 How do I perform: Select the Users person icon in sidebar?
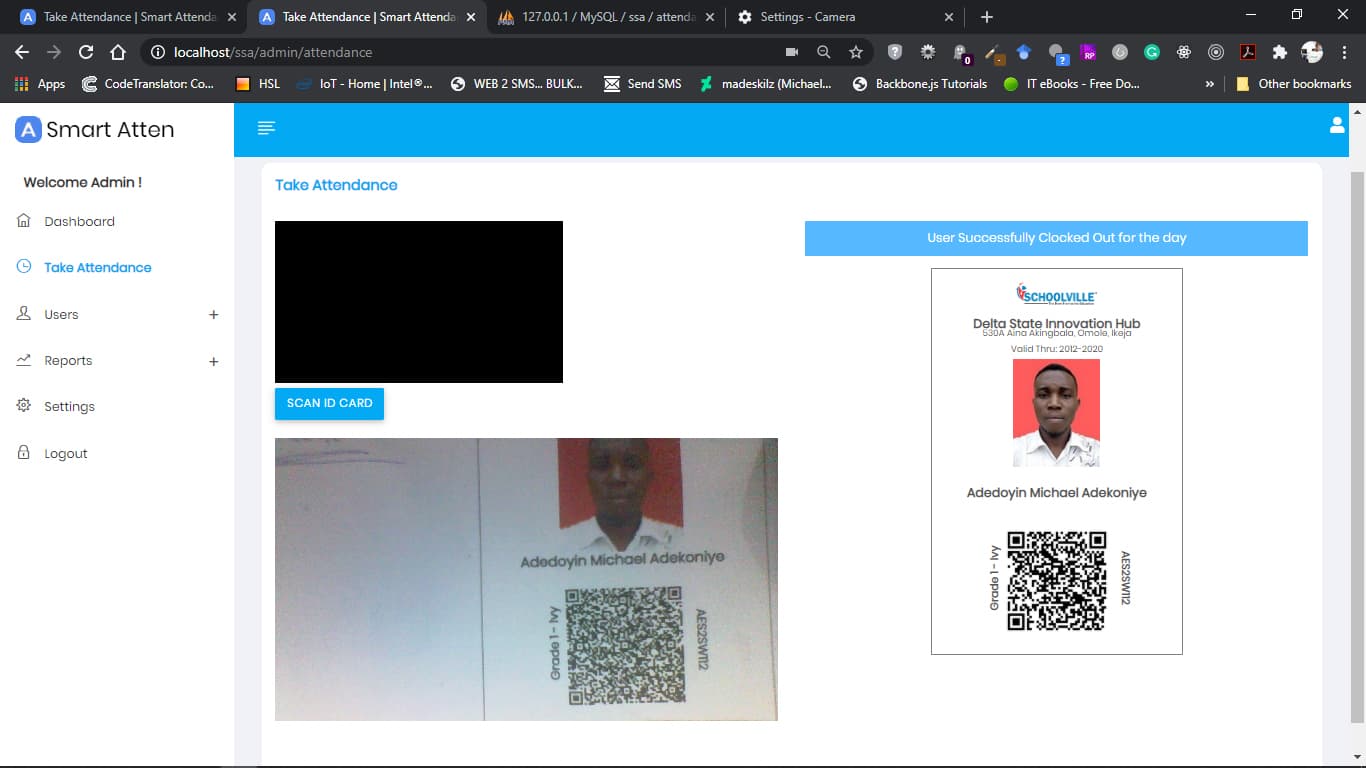23,314
